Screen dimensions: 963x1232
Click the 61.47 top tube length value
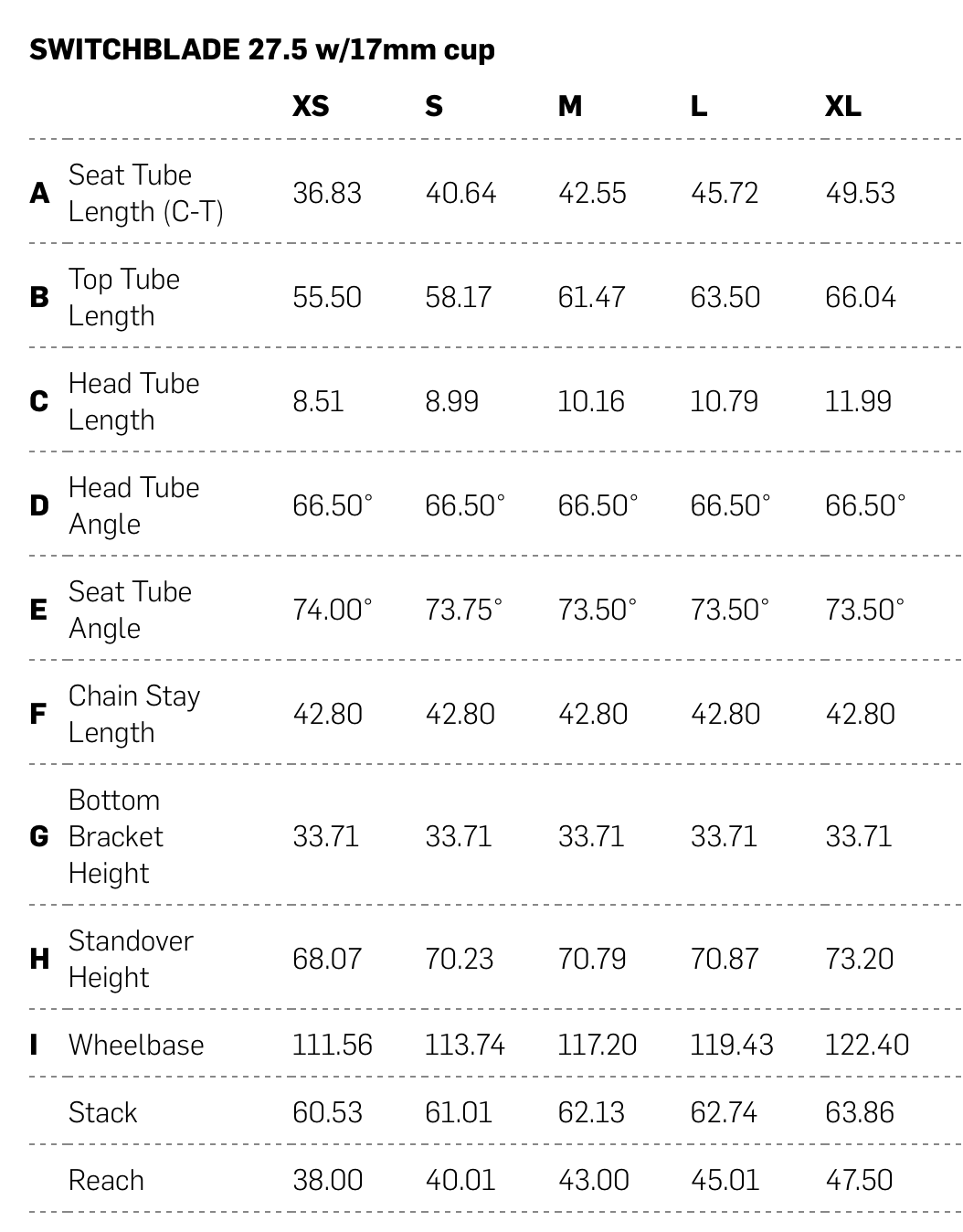591,297
